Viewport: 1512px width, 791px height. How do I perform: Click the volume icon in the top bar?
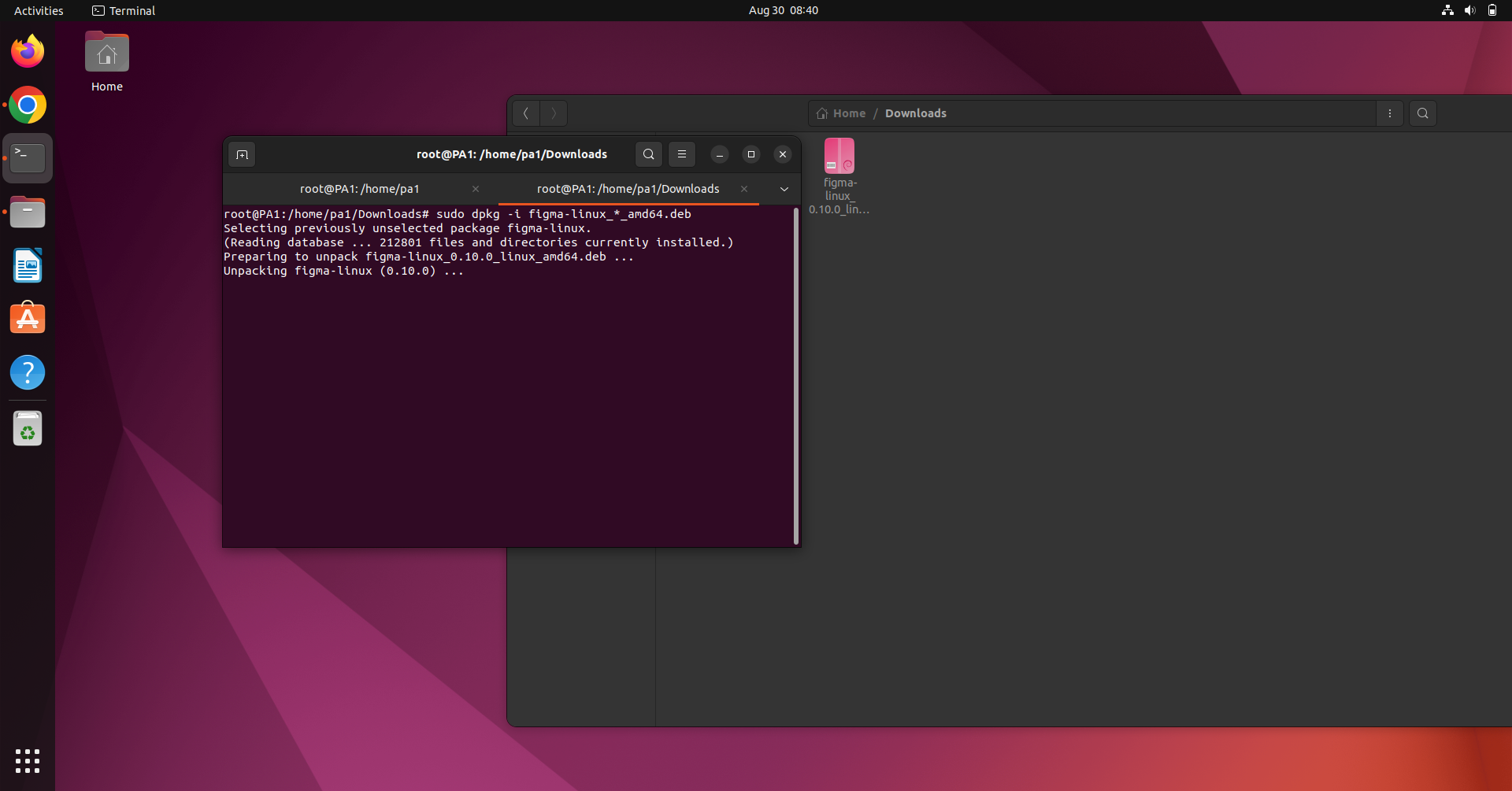tap(1469, 10)
